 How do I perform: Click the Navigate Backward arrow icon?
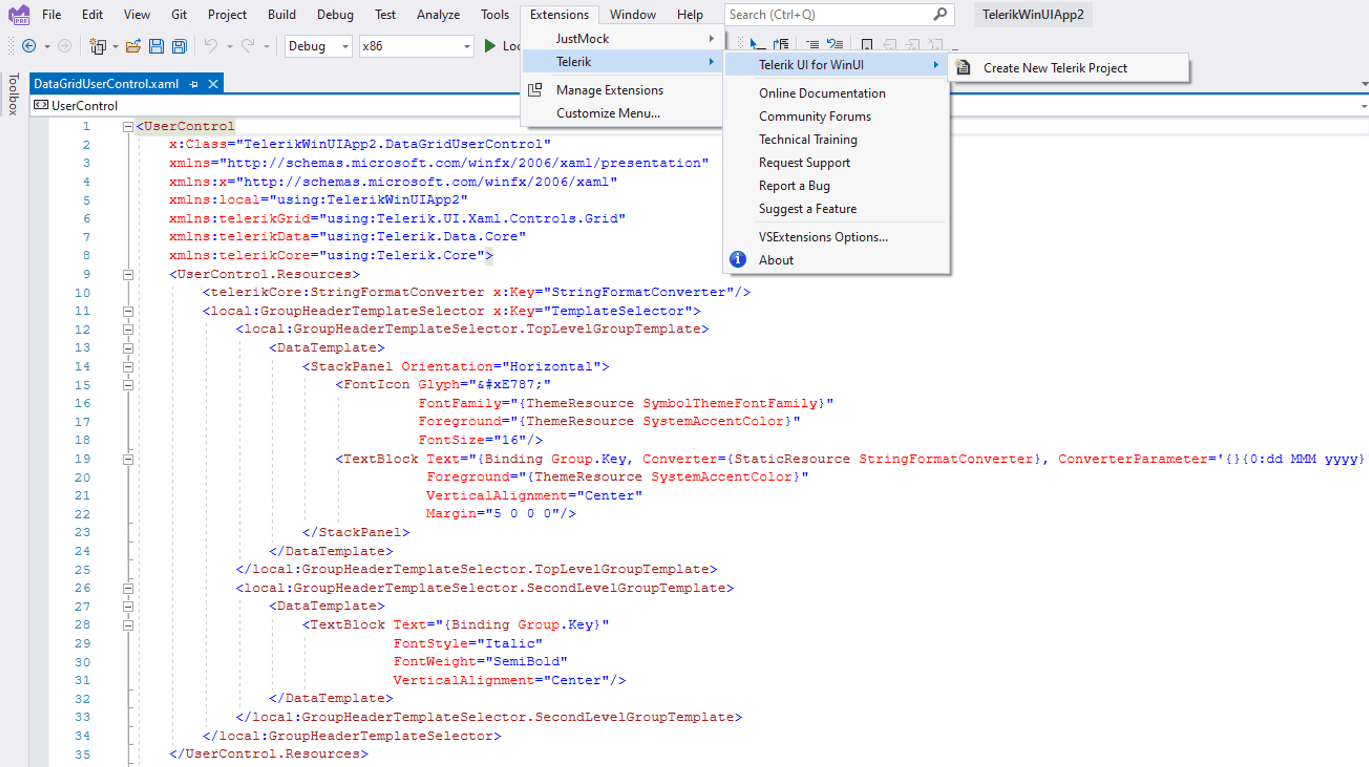(29, 46)
